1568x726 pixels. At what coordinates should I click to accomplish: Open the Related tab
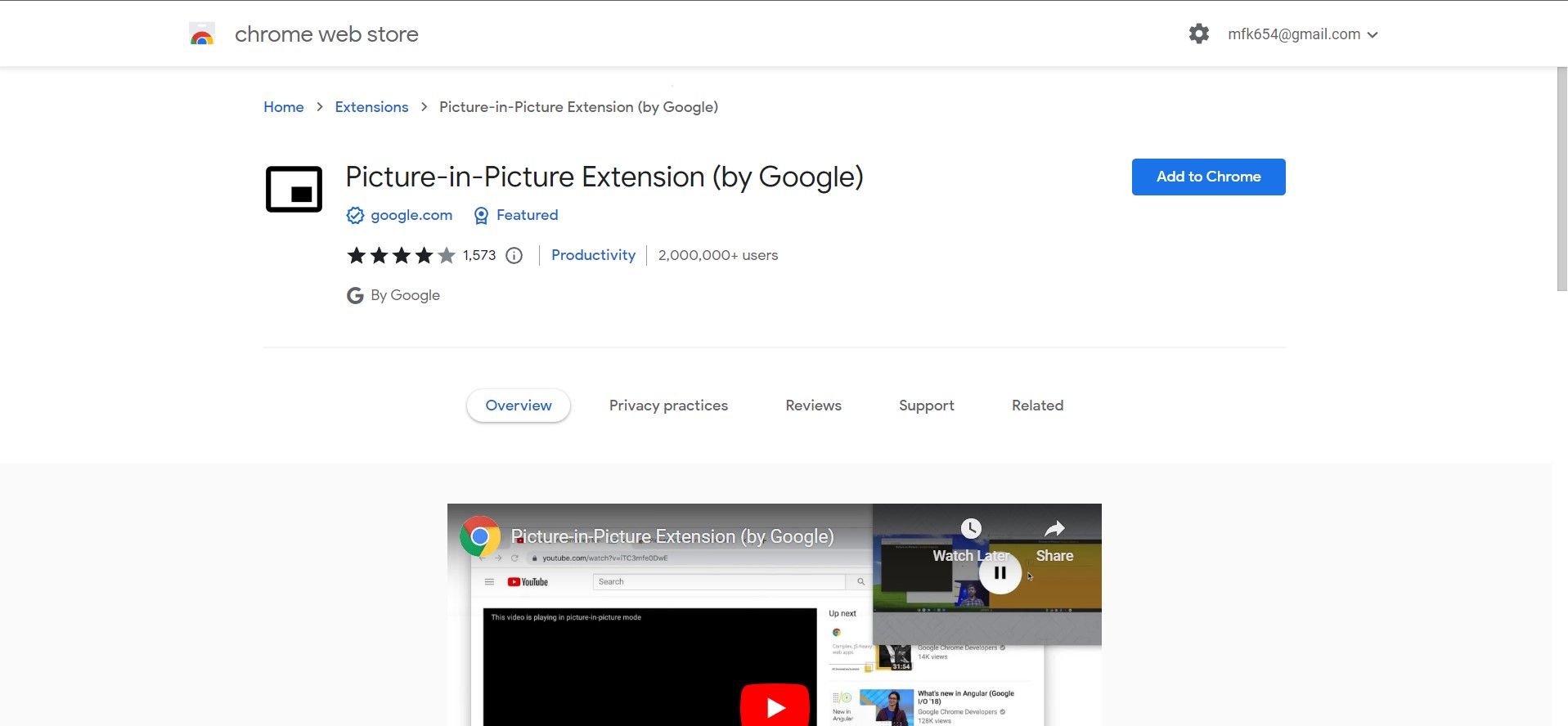click(x=1037, y=406)
